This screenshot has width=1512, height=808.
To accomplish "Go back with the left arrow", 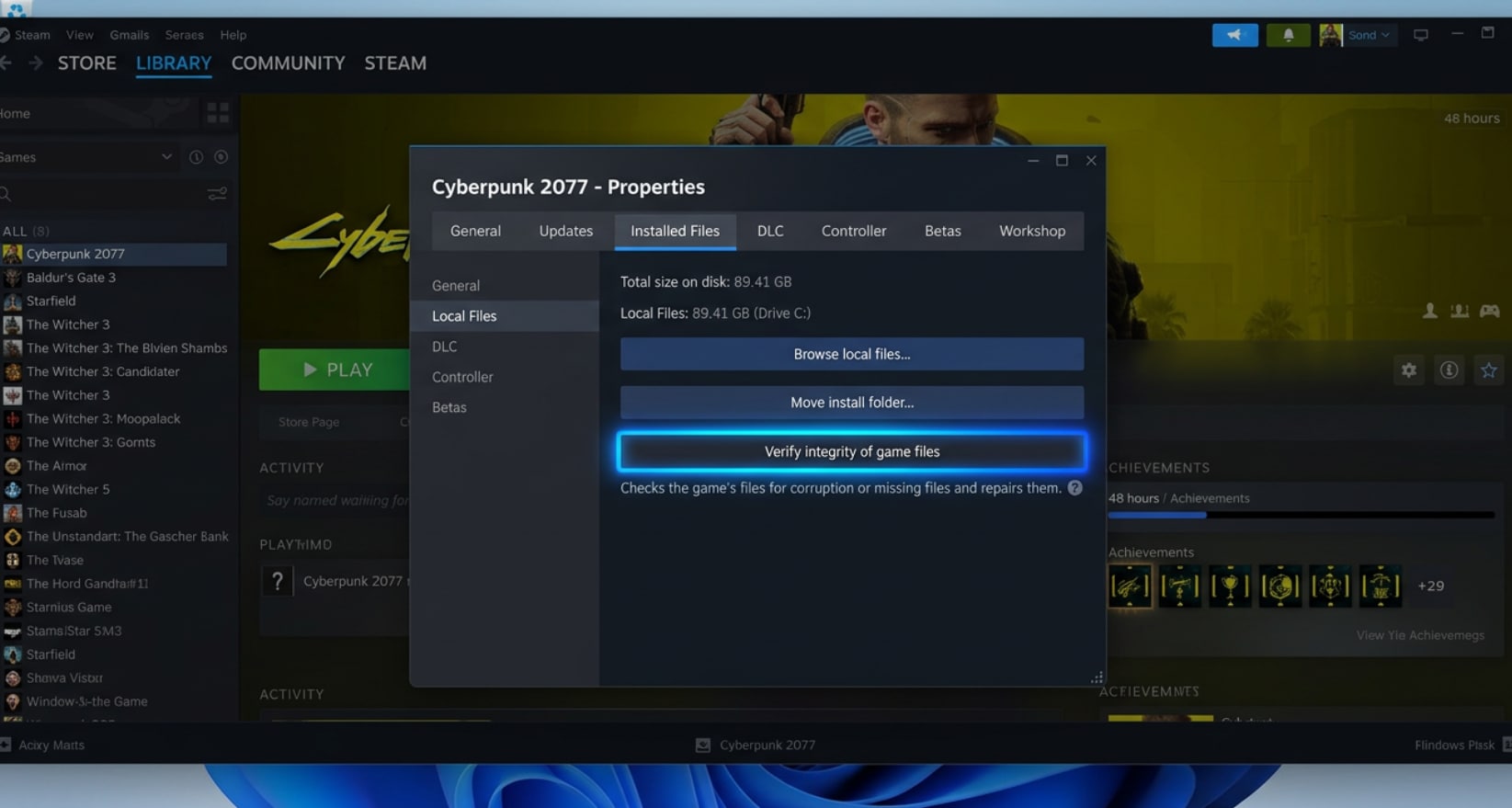I will 6,63.
